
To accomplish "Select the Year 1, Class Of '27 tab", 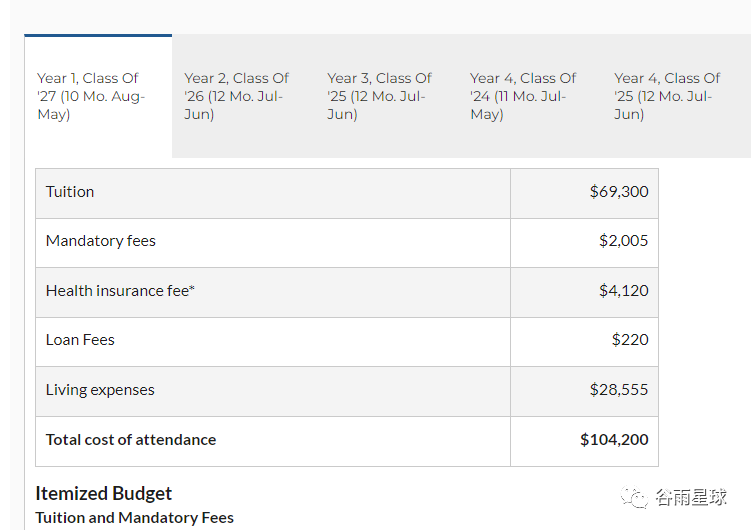I will click(97, 96).
